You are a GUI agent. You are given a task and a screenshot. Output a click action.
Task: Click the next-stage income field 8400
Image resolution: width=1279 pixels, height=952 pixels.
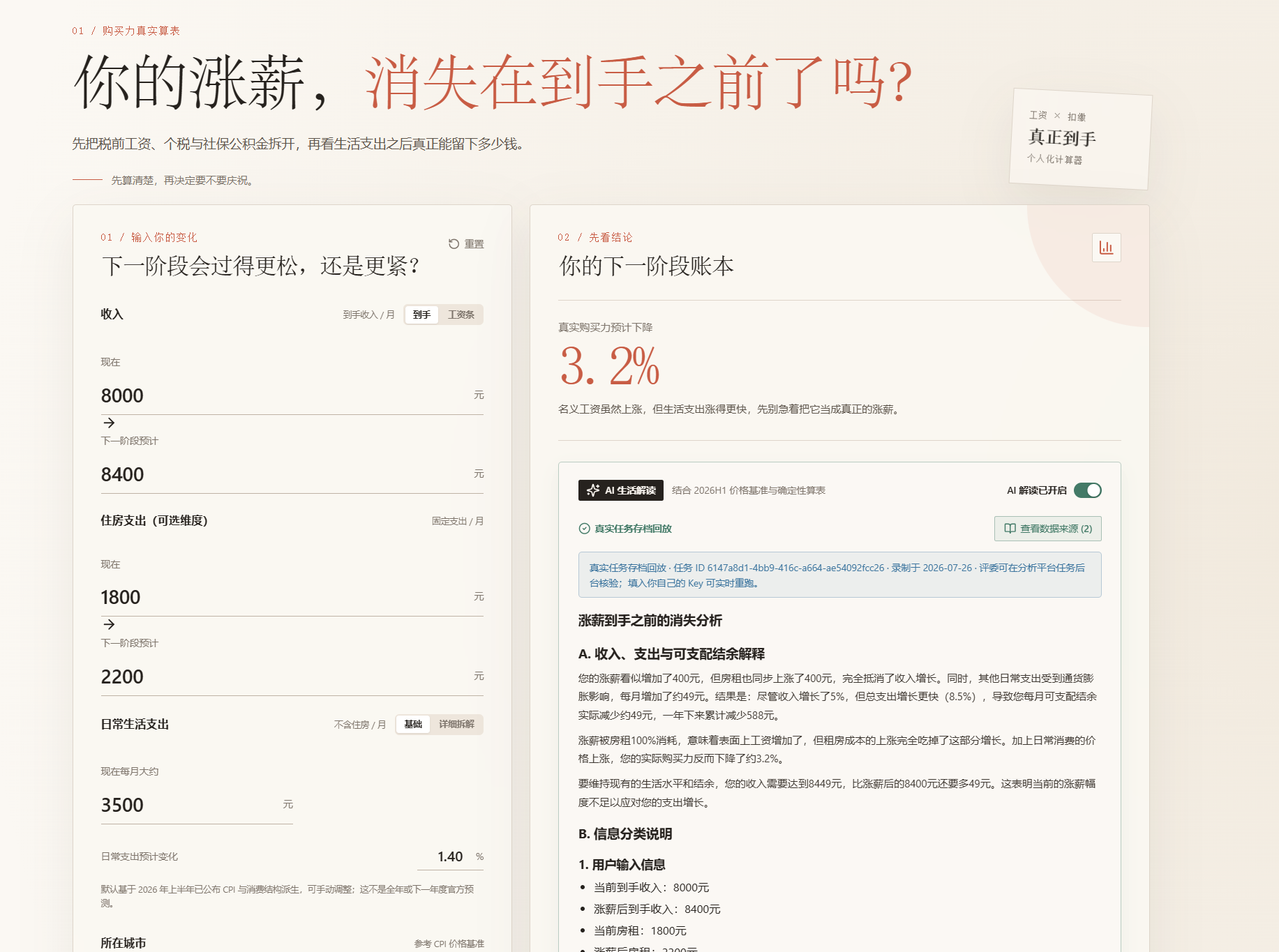click(292, 474)
